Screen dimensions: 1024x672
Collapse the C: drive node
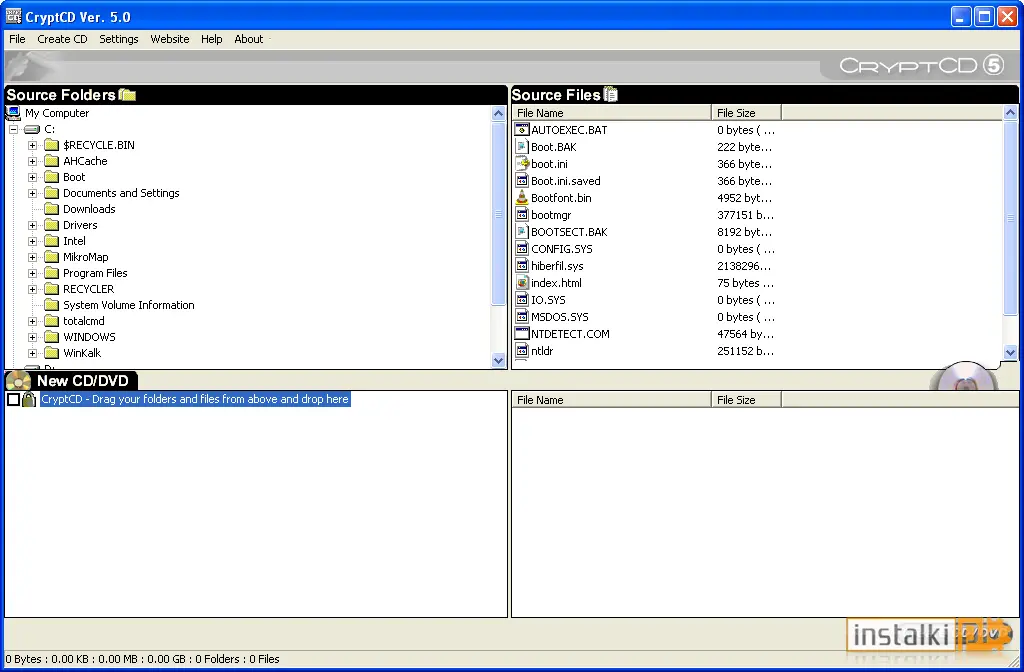click(13, 129)
